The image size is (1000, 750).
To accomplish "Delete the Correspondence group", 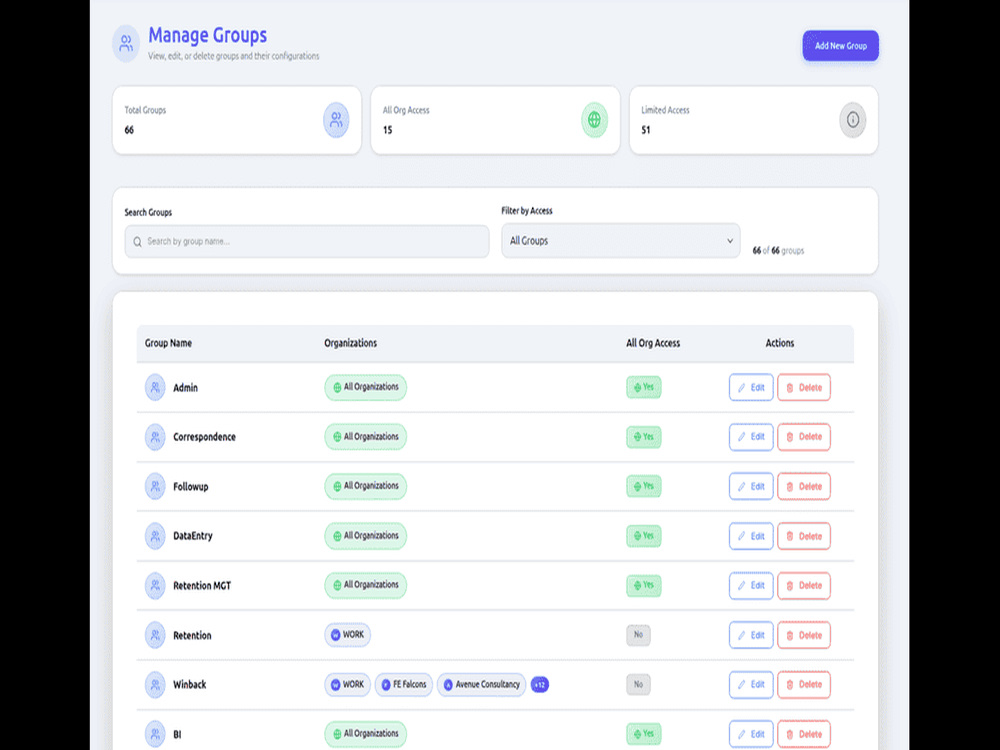I will [x=804, y=437].
